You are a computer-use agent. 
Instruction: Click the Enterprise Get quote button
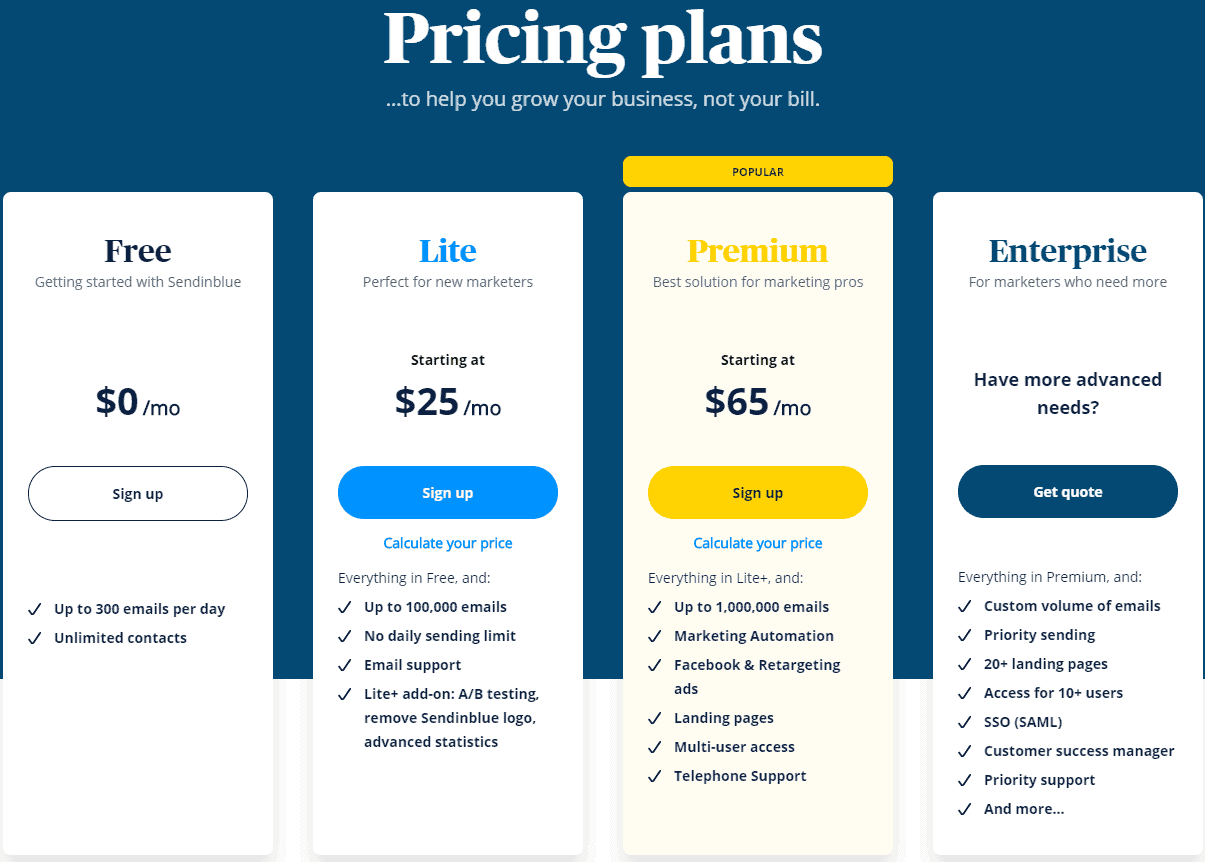(x=1068, y=492)
